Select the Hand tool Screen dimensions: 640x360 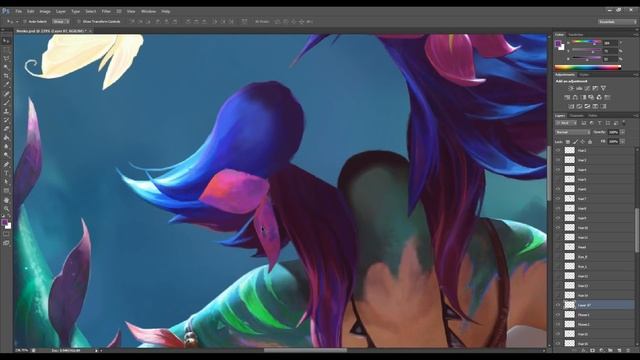coord(6,200)
